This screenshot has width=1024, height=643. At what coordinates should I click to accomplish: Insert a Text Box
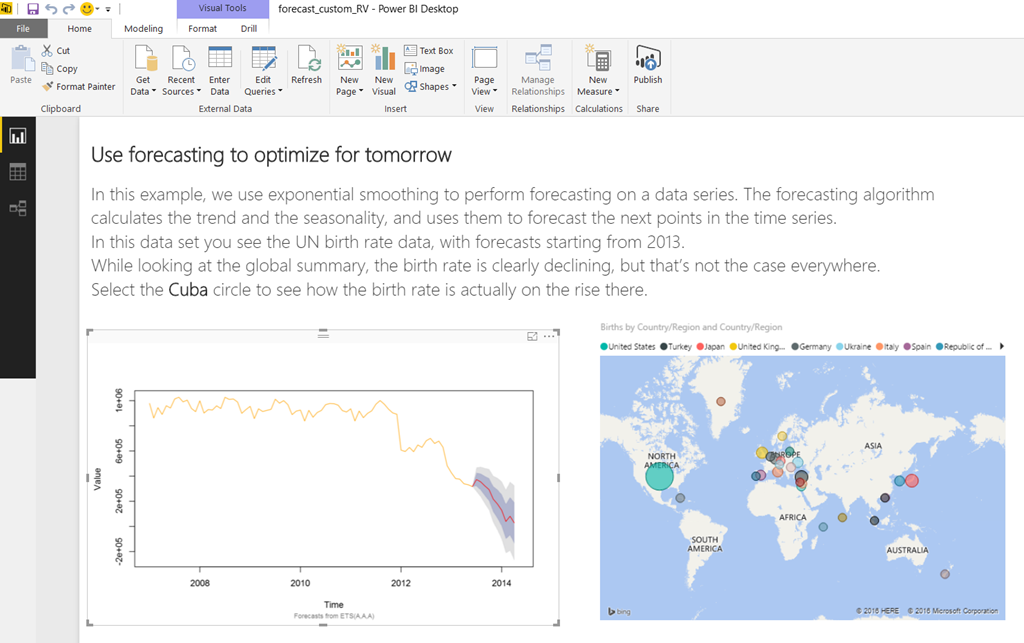pos(429,51)
